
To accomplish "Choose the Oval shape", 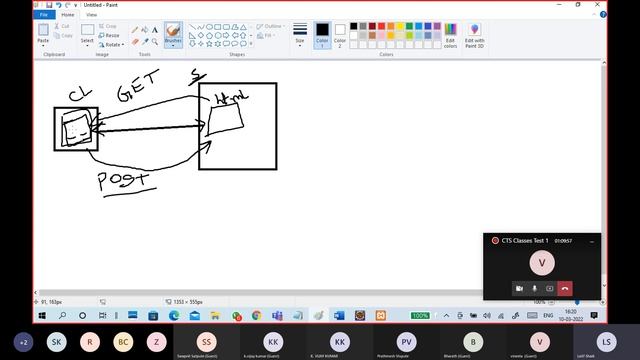I will [209, 27].
